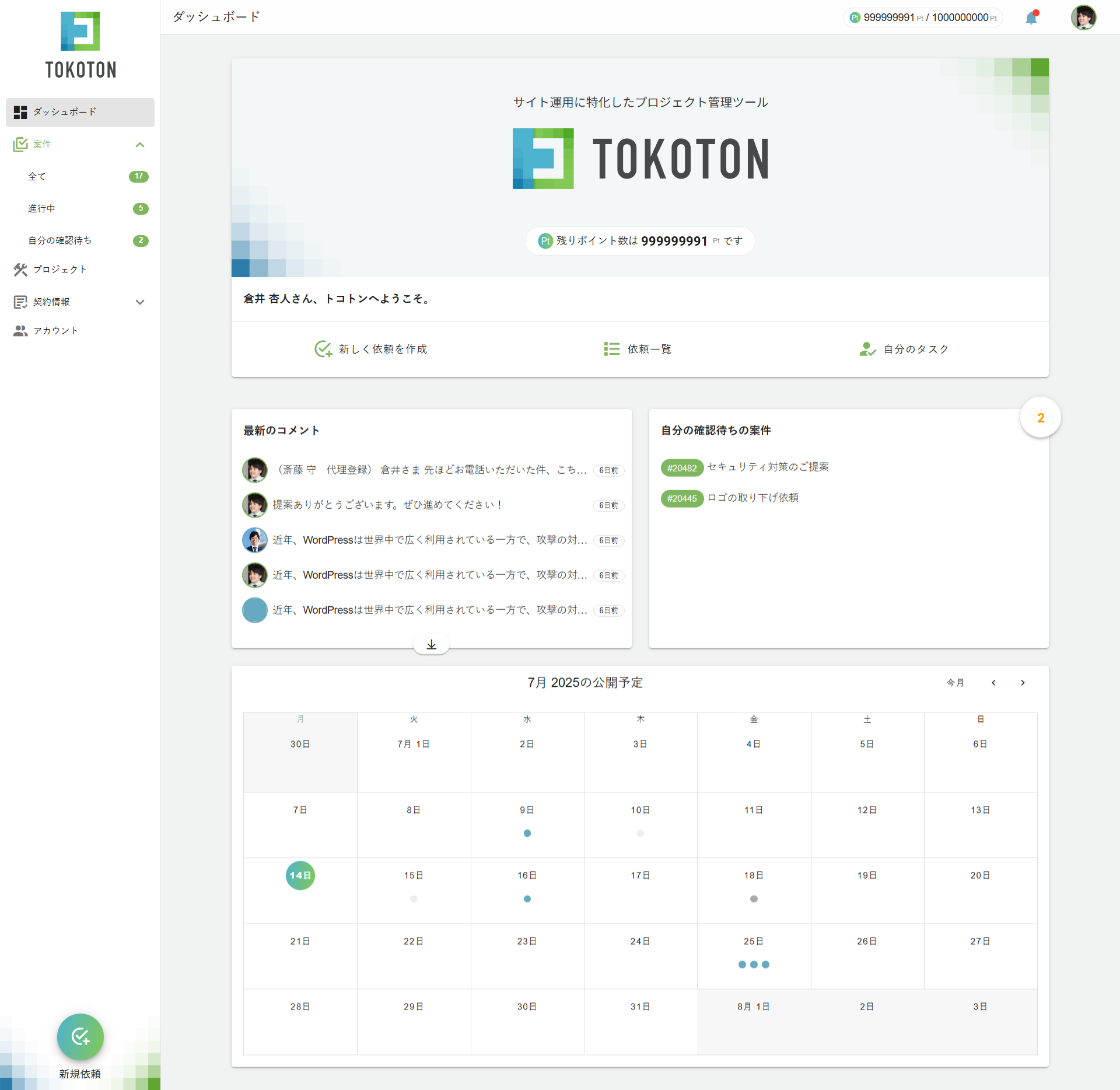Click the faint event dot on 10日

click(640, 833)
